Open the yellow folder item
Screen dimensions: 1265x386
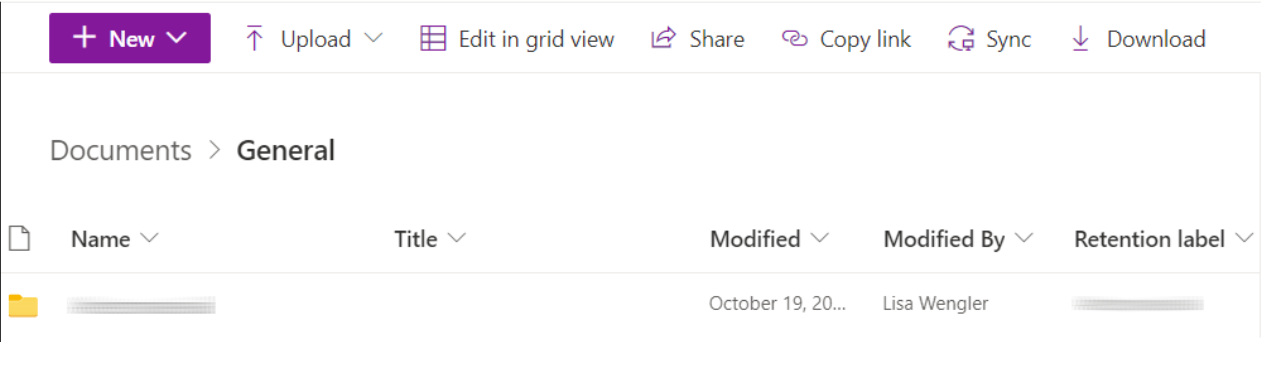coord(23,306)
